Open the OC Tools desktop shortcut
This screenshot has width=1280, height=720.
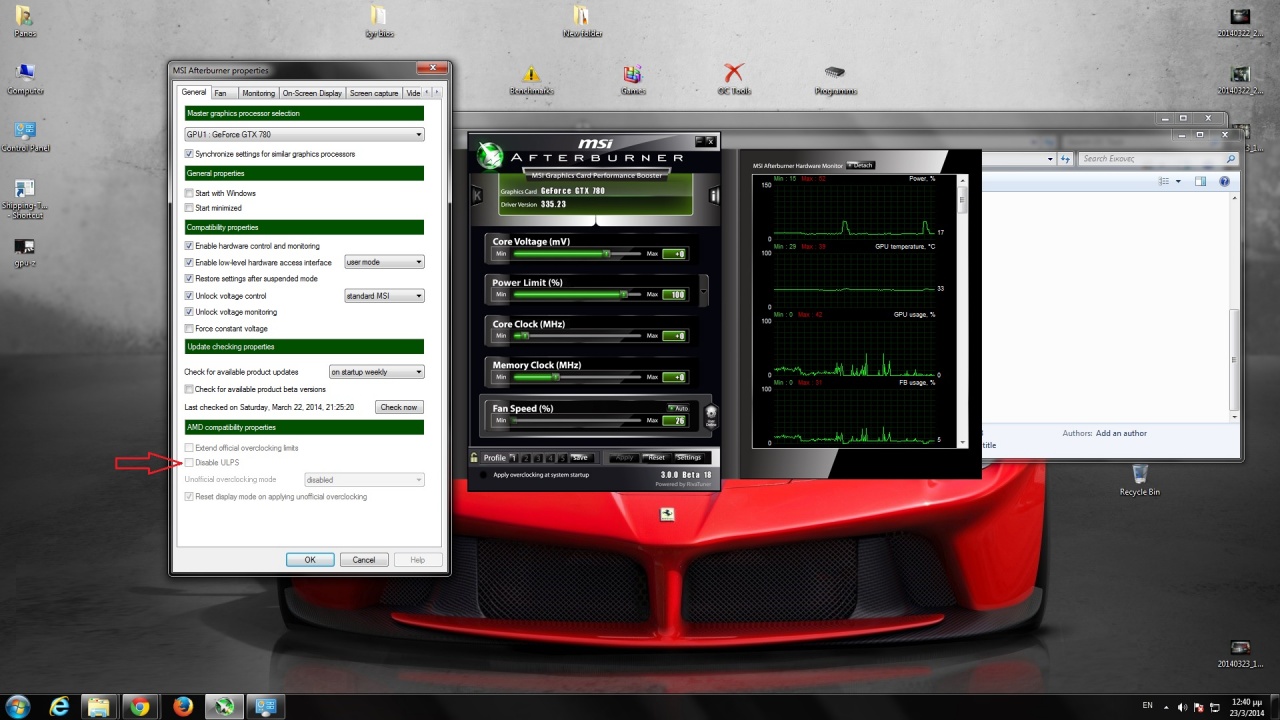[x=734, y=80]
